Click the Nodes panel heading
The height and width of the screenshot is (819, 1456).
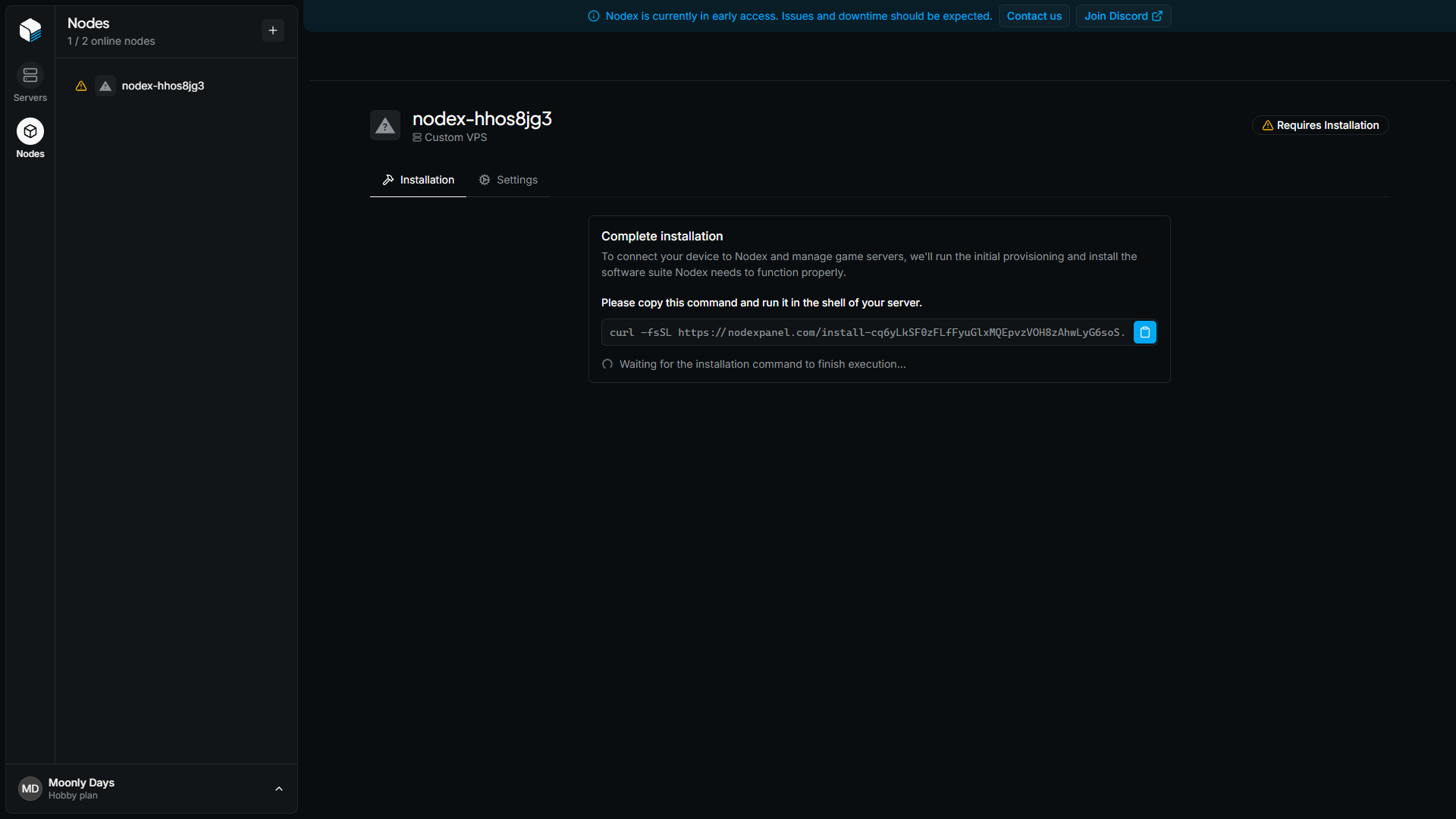89,24
